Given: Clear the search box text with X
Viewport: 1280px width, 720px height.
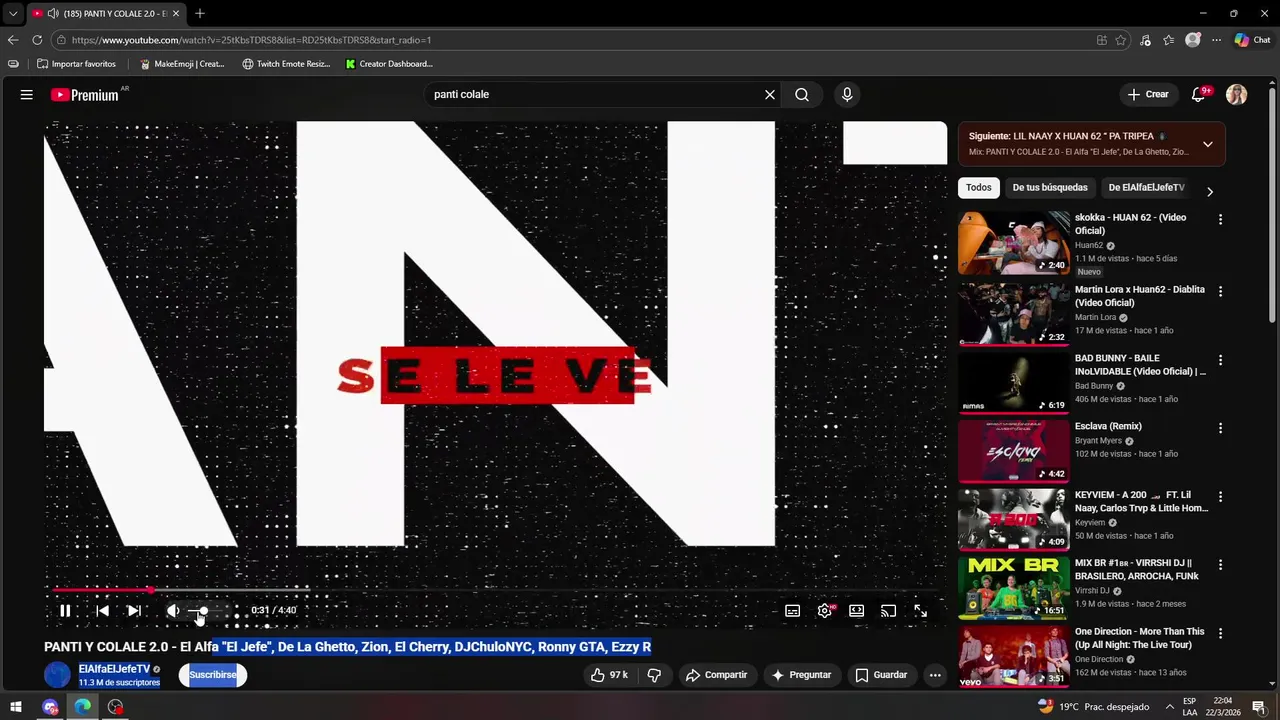Looking at the screenshot, I should click(770, 95).
